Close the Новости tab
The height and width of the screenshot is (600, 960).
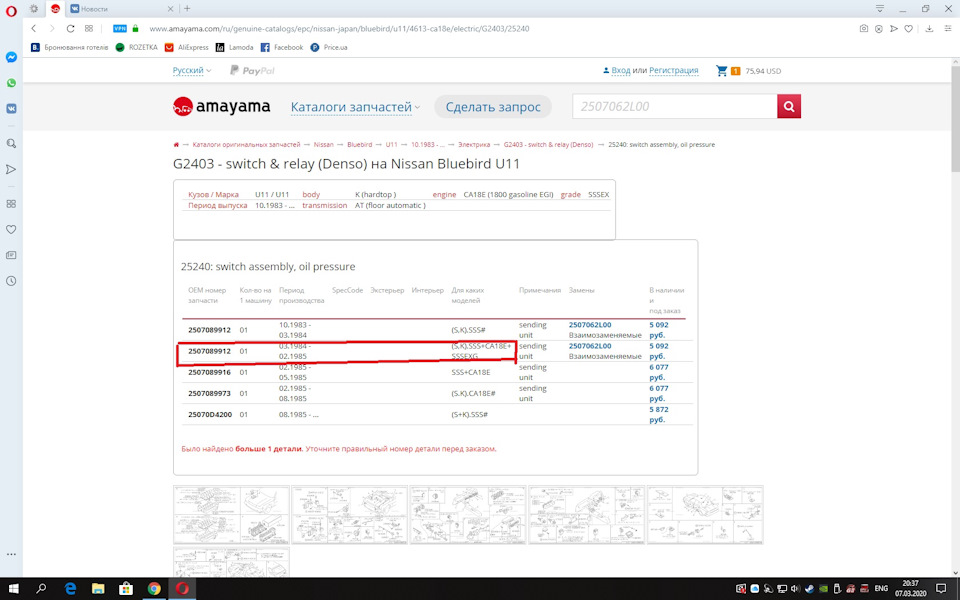pos(171,9)
